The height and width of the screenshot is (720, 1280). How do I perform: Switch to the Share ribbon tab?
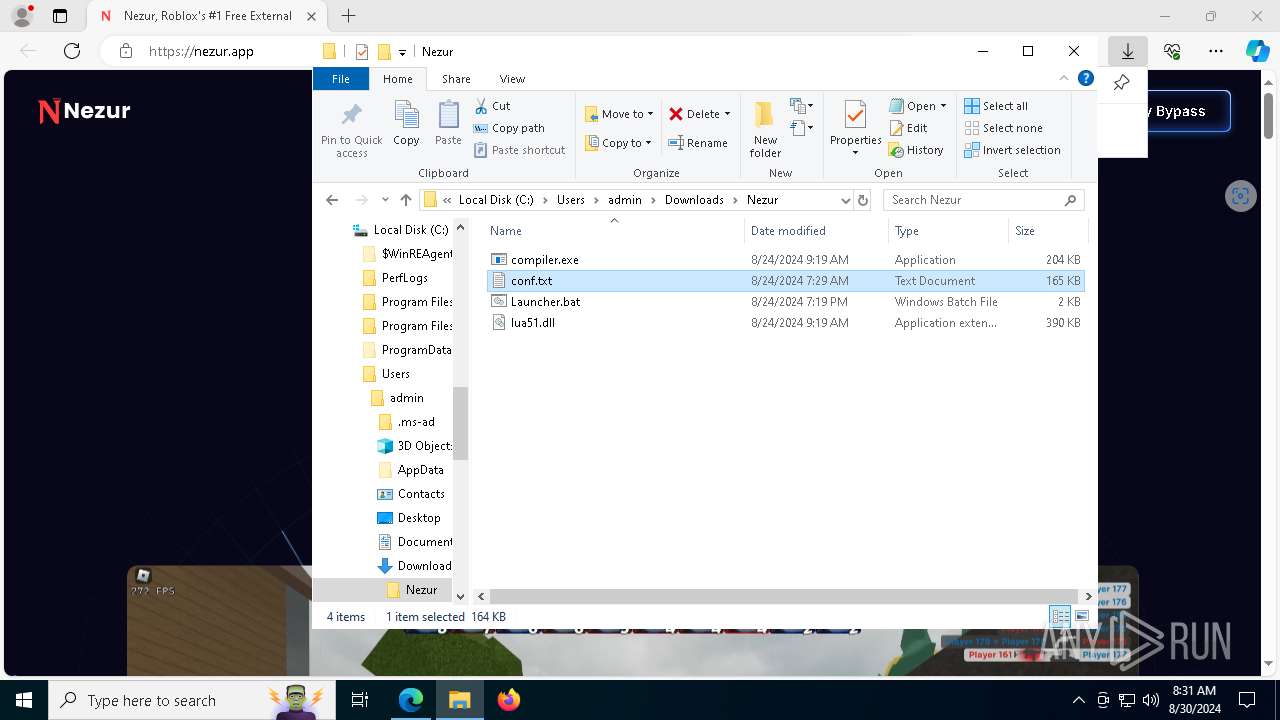pos(456,79)
